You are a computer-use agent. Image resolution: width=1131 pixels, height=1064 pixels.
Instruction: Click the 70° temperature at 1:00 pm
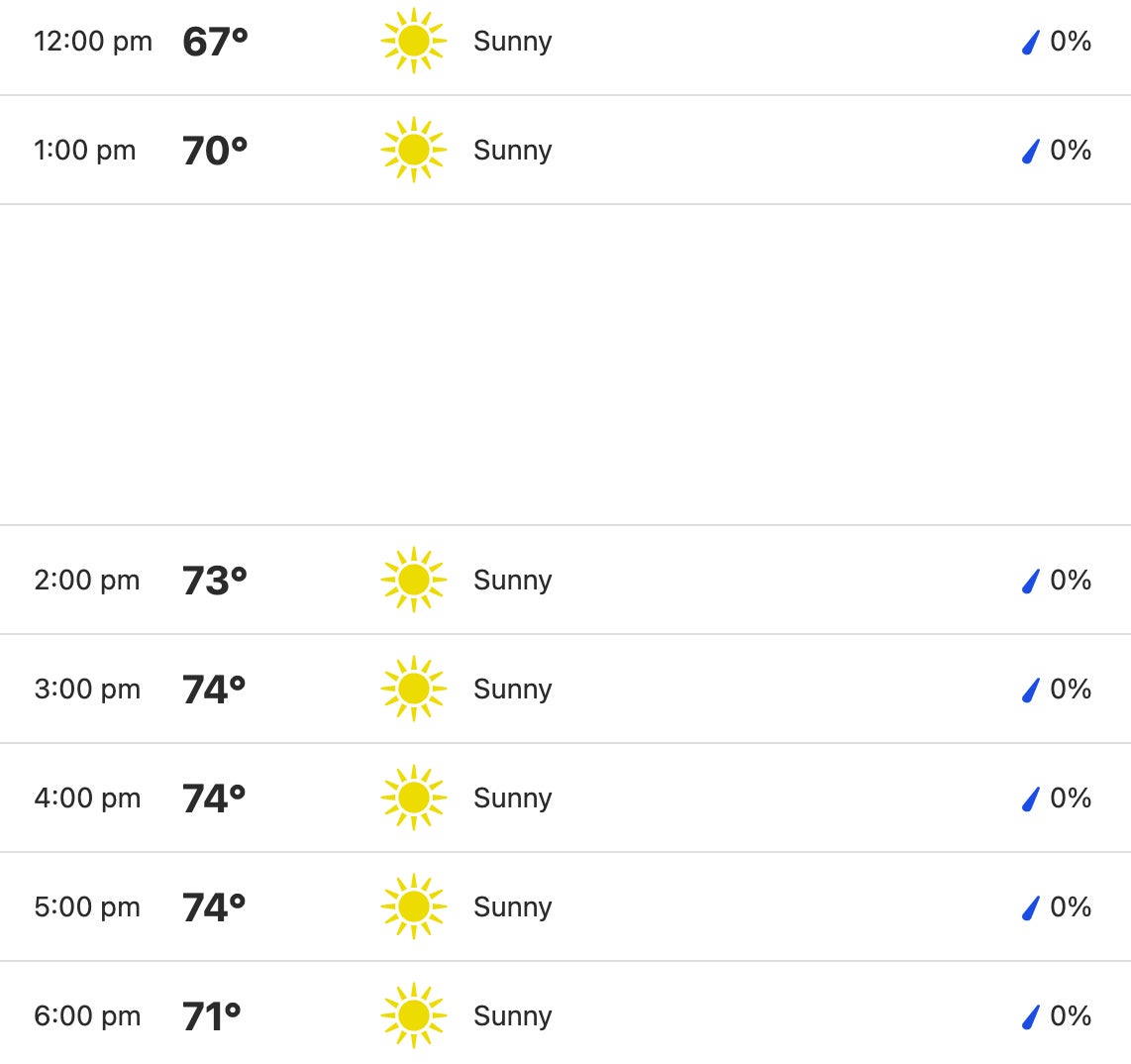tap(215, 151)
